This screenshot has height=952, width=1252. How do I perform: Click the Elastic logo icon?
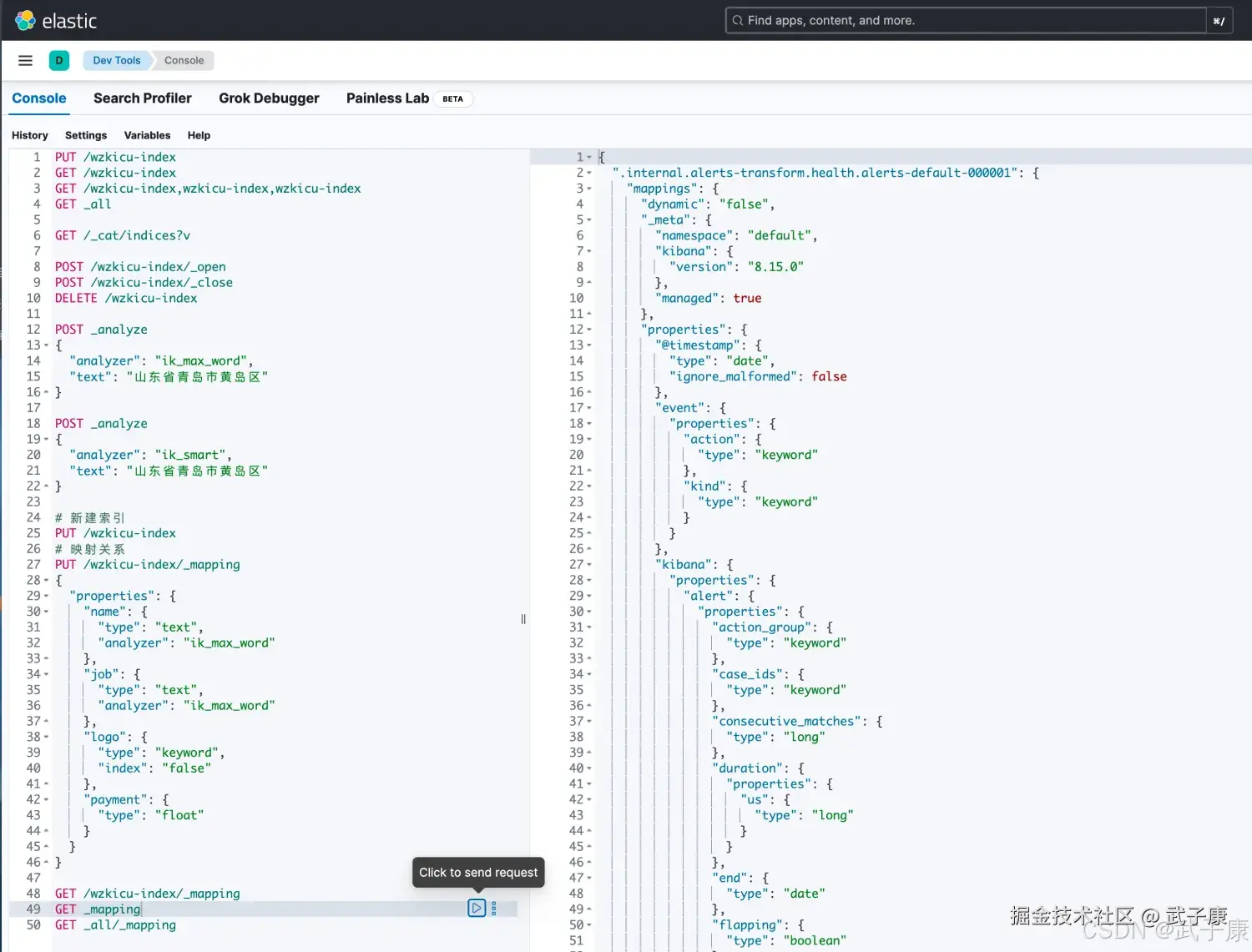(x=25, y=20)
